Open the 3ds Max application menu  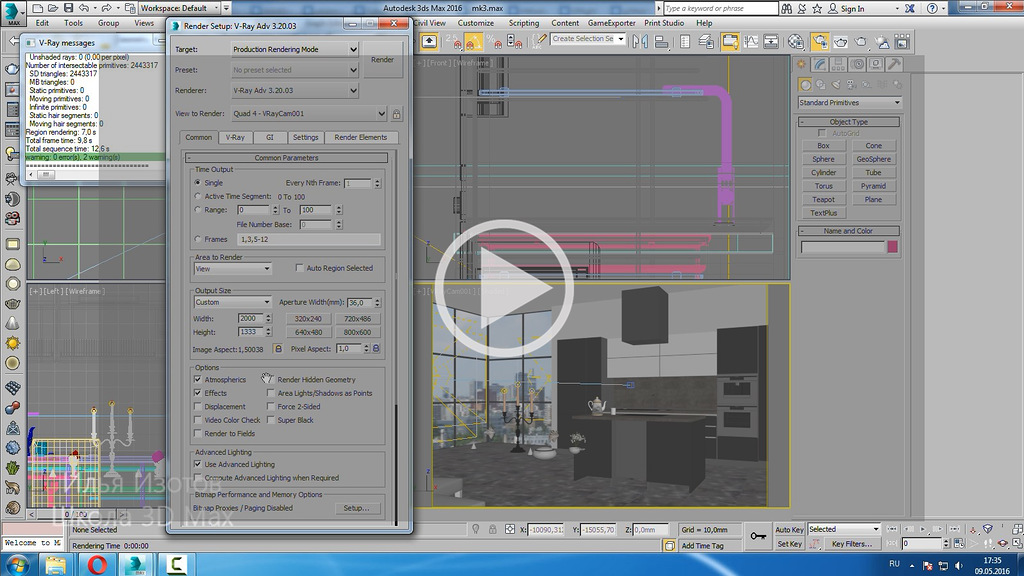pyautogui.click(x=13, y=12)
